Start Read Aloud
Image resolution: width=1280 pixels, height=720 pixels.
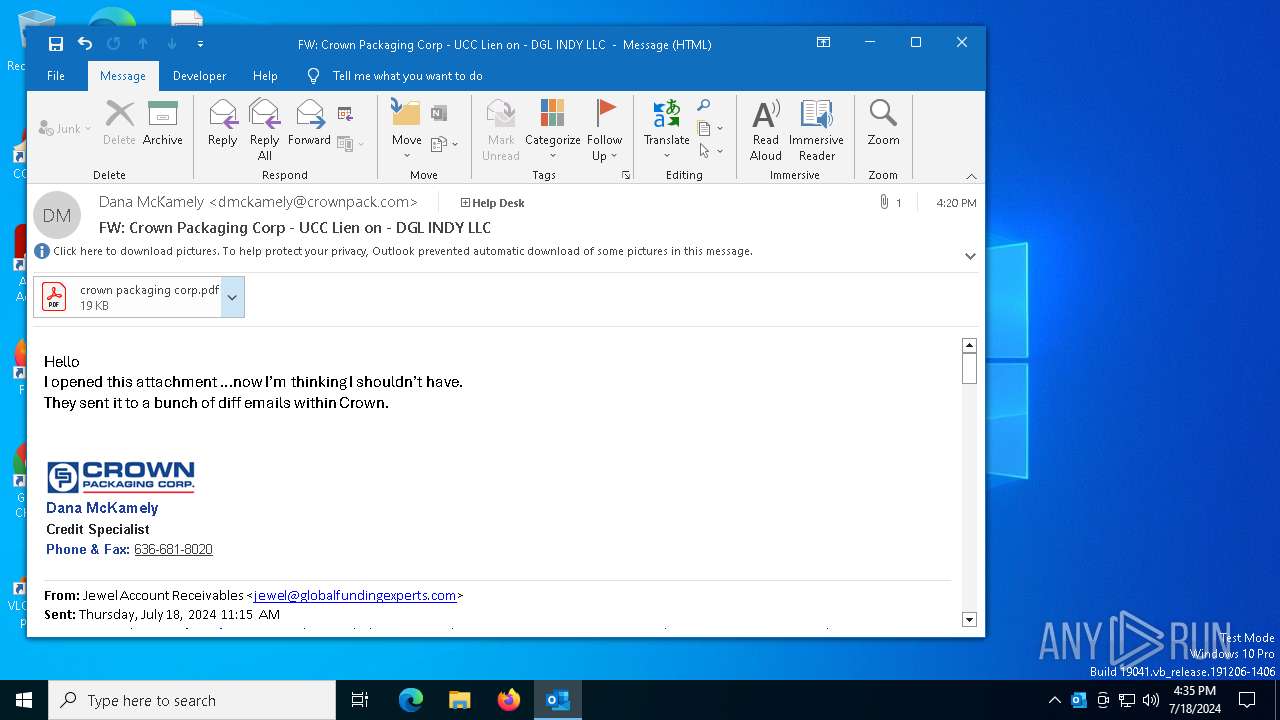click(766, 130)
